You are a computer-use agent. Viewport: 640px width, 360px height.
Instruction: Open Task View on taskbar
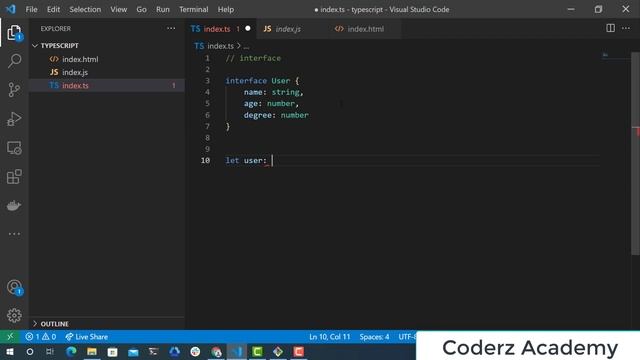coord(50,351)
